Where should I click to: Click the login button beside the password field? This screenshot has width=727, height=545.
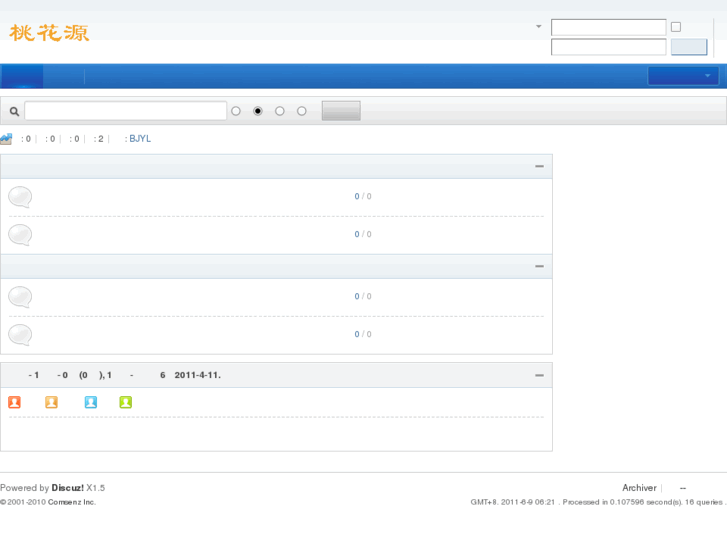tap(689, 47)
